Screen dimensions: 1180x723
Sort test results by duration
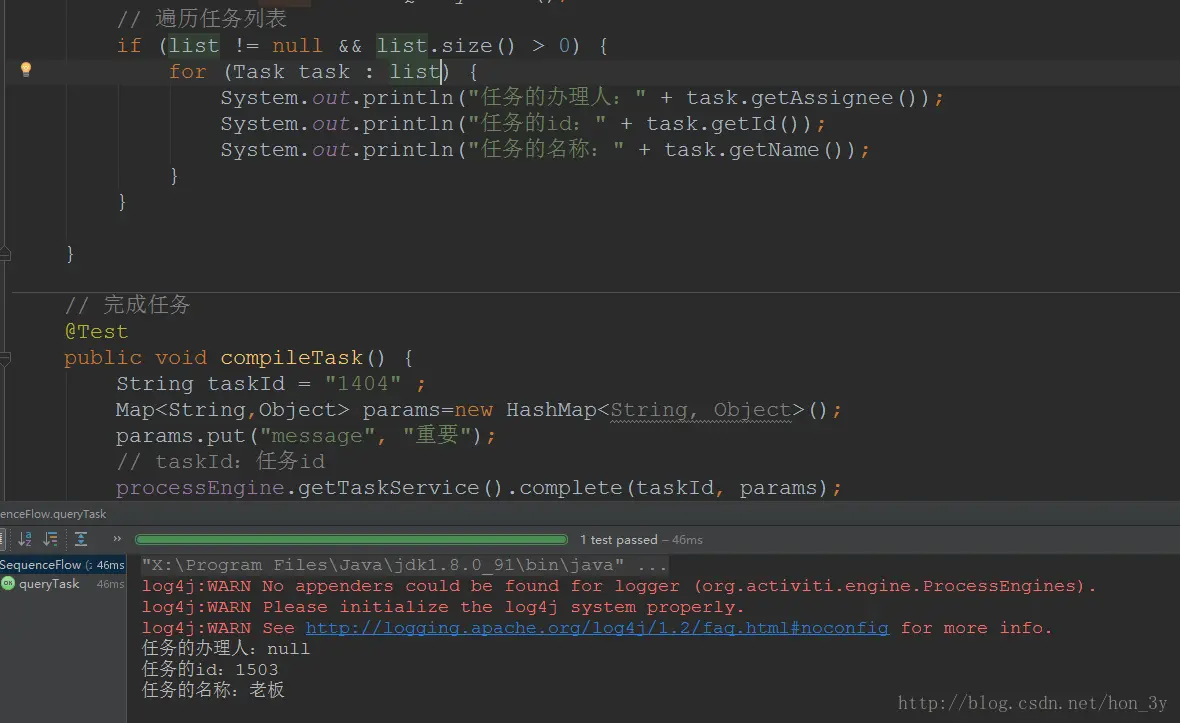pyautogui.click(x=50, y=539)
